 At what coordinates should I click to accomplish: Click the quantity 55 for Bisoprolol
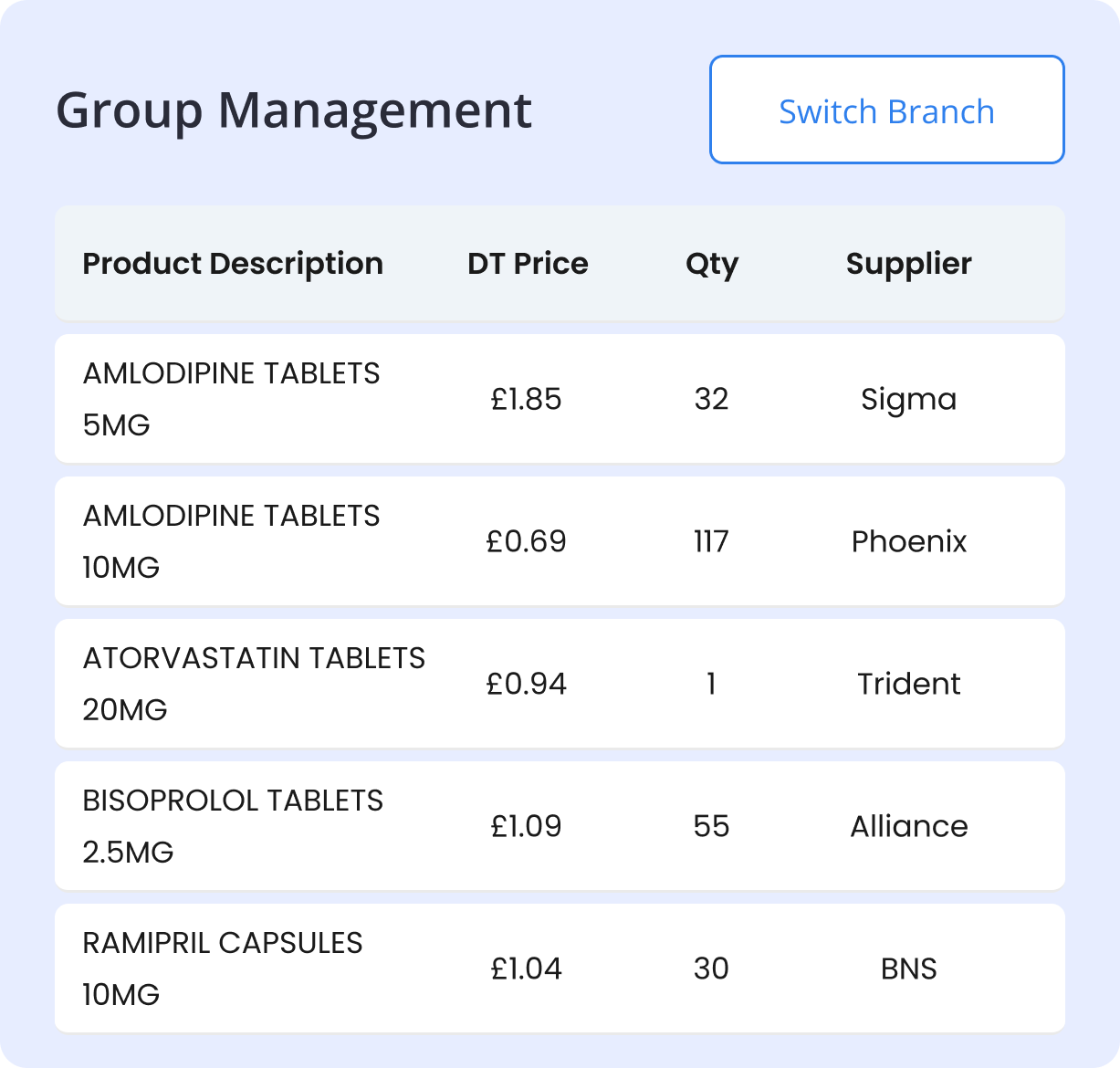tap(710, 826)
